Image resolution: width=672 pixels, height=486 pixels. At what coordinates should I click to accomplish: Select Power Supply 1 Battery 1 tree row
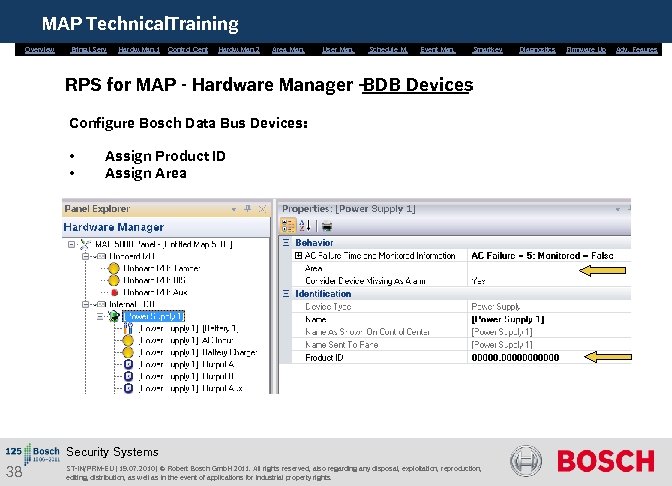[x=188, y=329]
